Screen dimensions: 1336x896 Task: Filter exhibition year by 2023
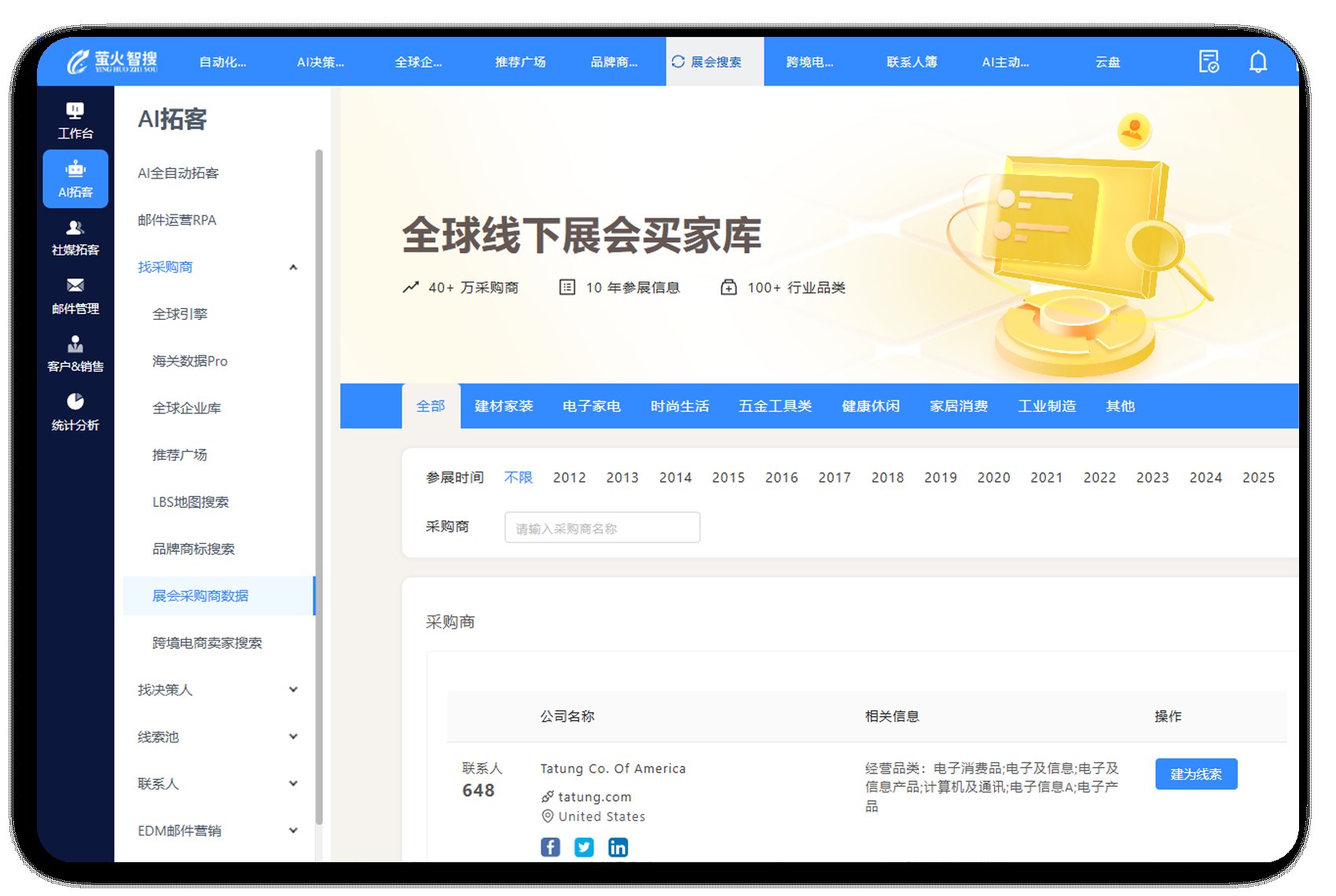(1152, 478)
